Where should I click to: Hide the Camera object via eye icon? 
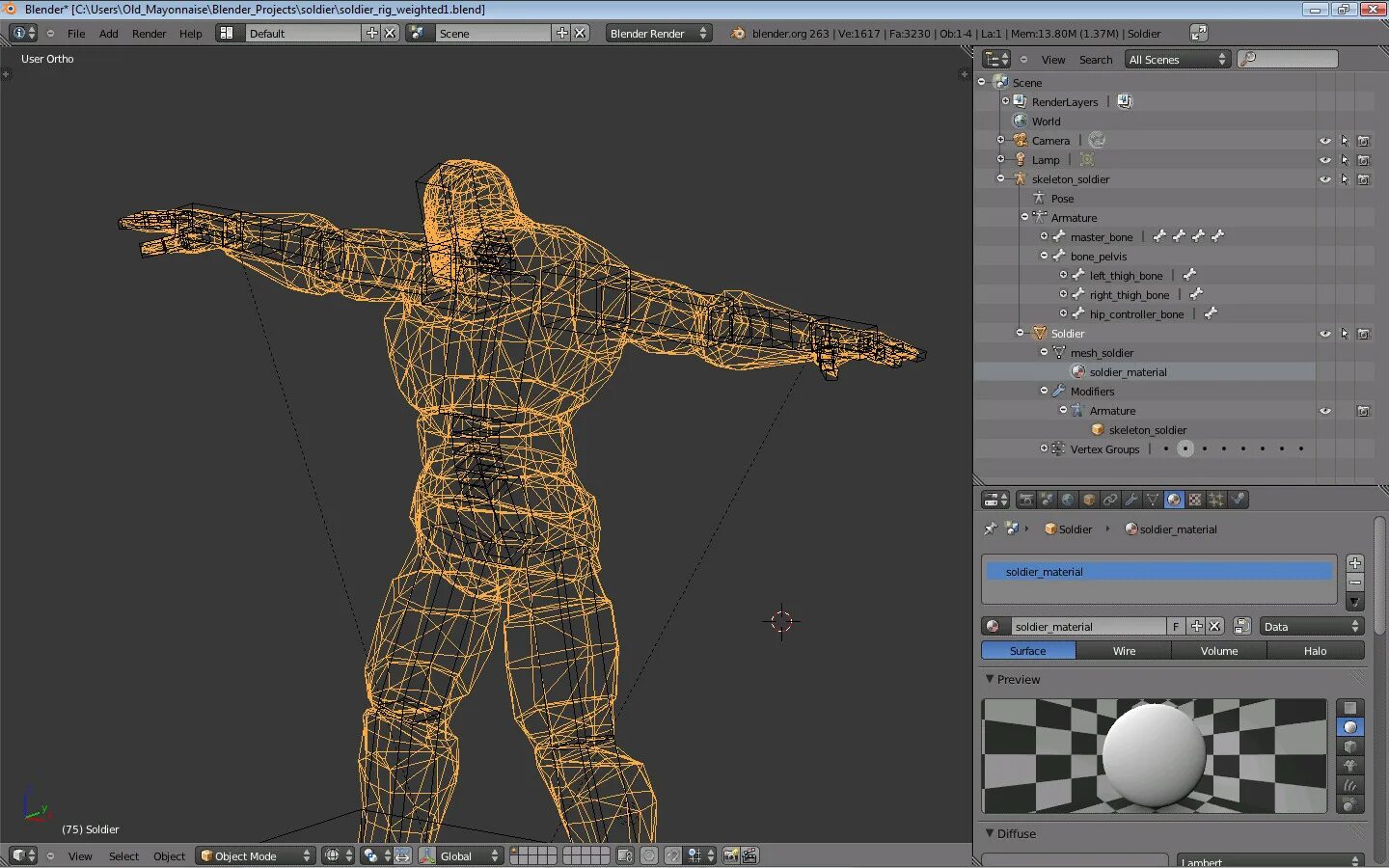(x=1325, y=141)
